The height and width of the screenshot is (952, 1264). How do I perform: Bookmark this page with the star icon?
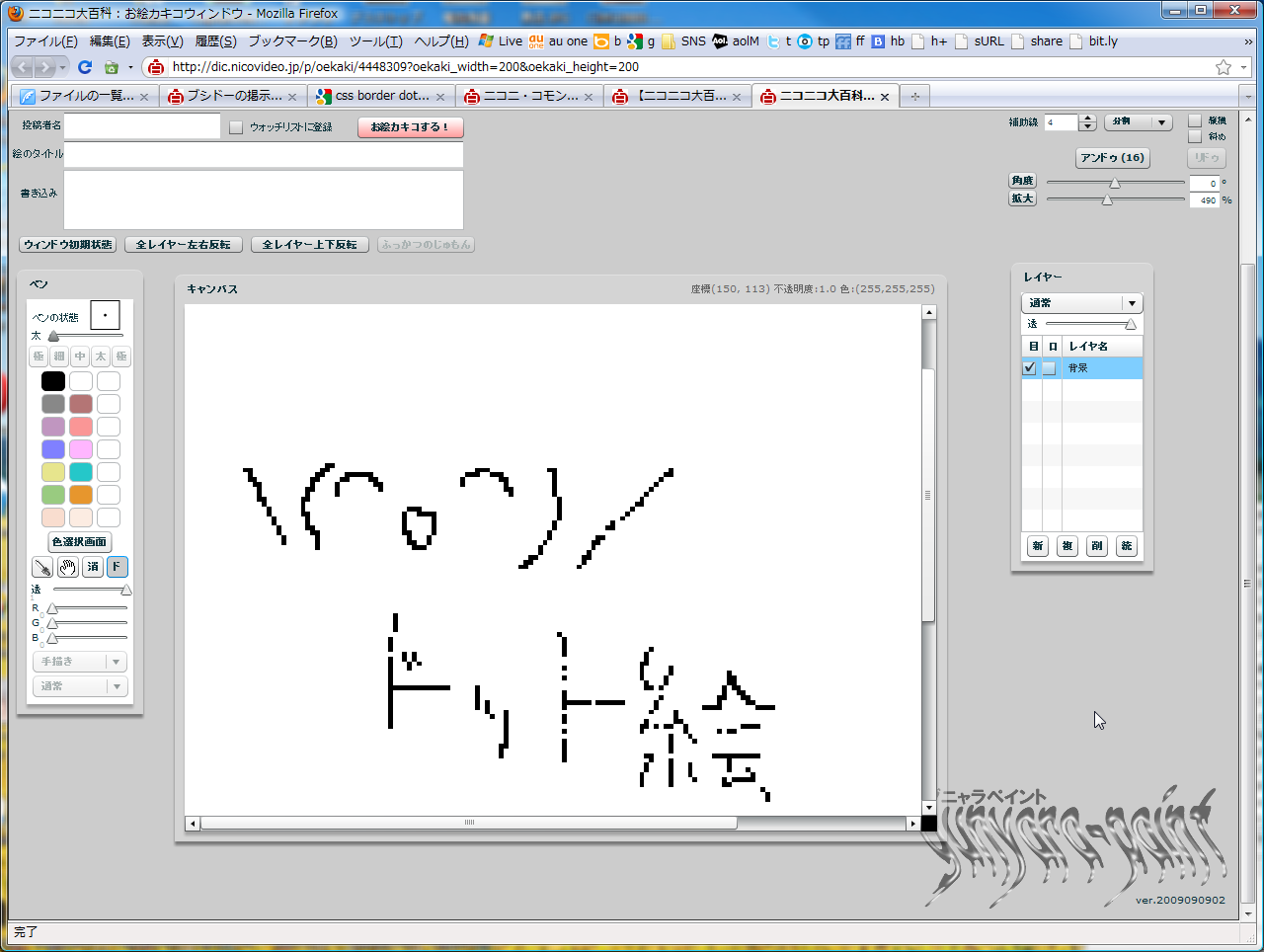click(x=1224, y=67)
